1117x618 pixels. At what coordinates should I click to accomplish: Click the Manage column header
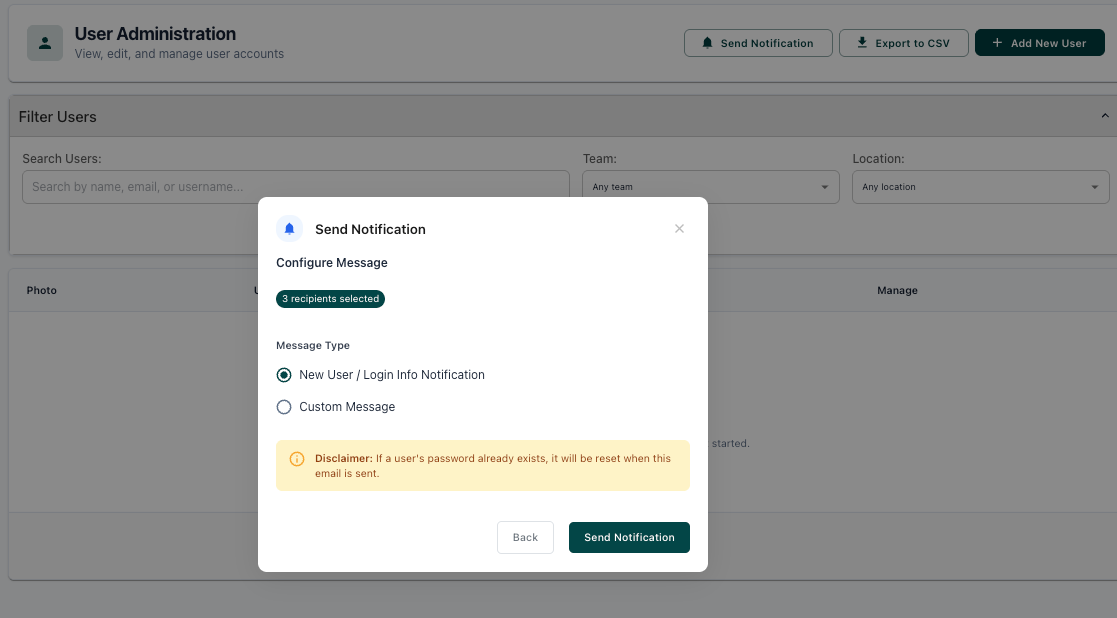point(897,290)
